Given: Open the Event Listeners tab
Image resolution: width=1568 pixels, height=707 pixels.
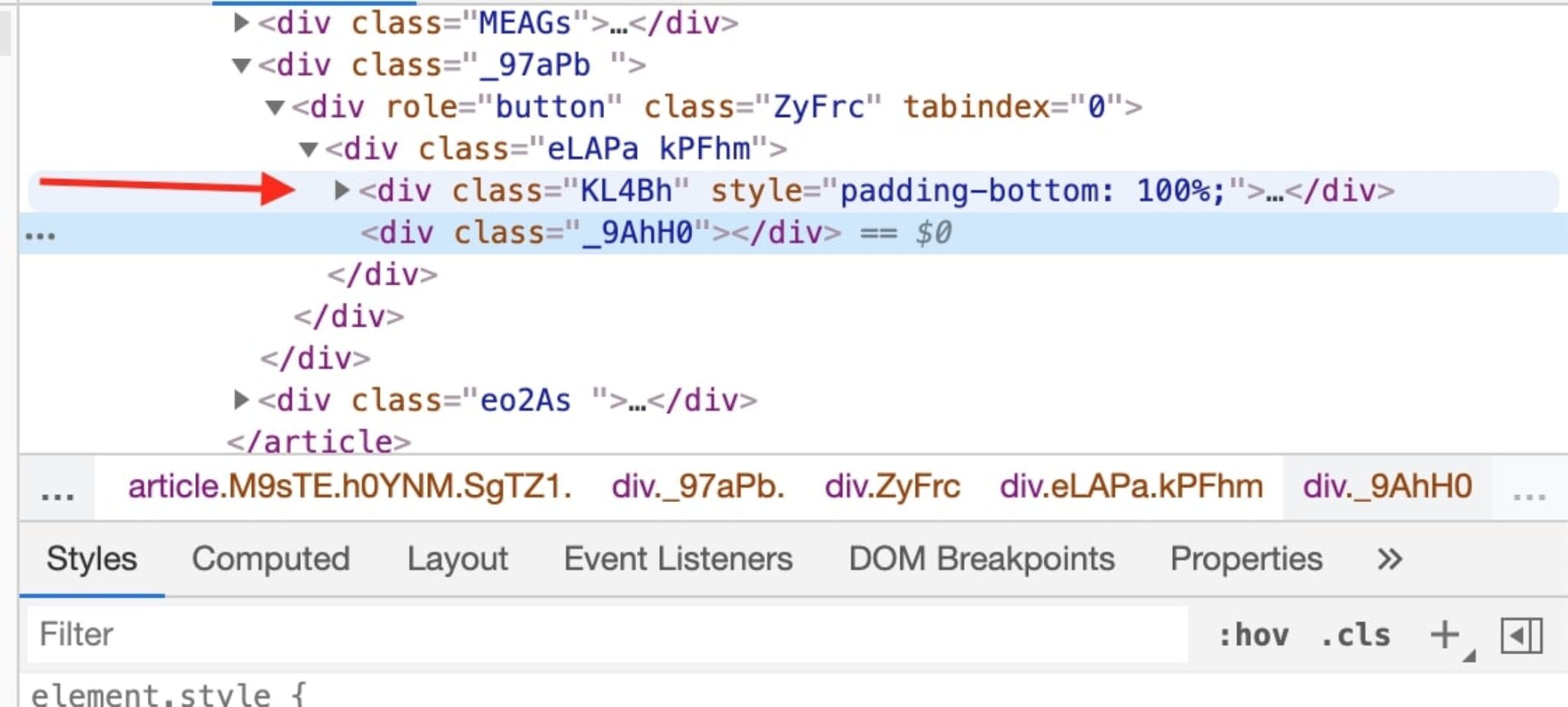Looking at the screenshot, I should pyautogui.click(x=678, y=559).
